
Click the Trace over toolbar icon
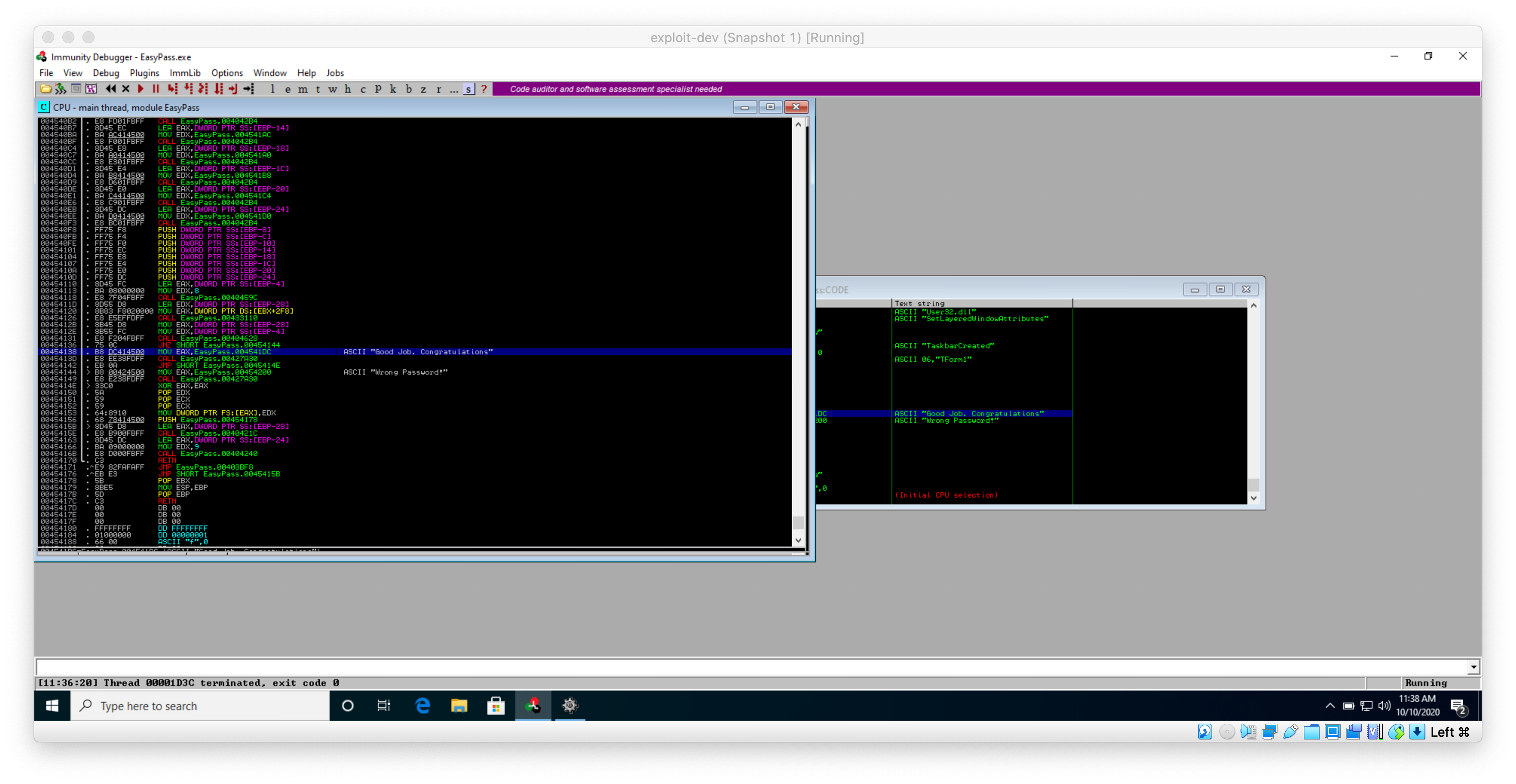click(218, 89)
